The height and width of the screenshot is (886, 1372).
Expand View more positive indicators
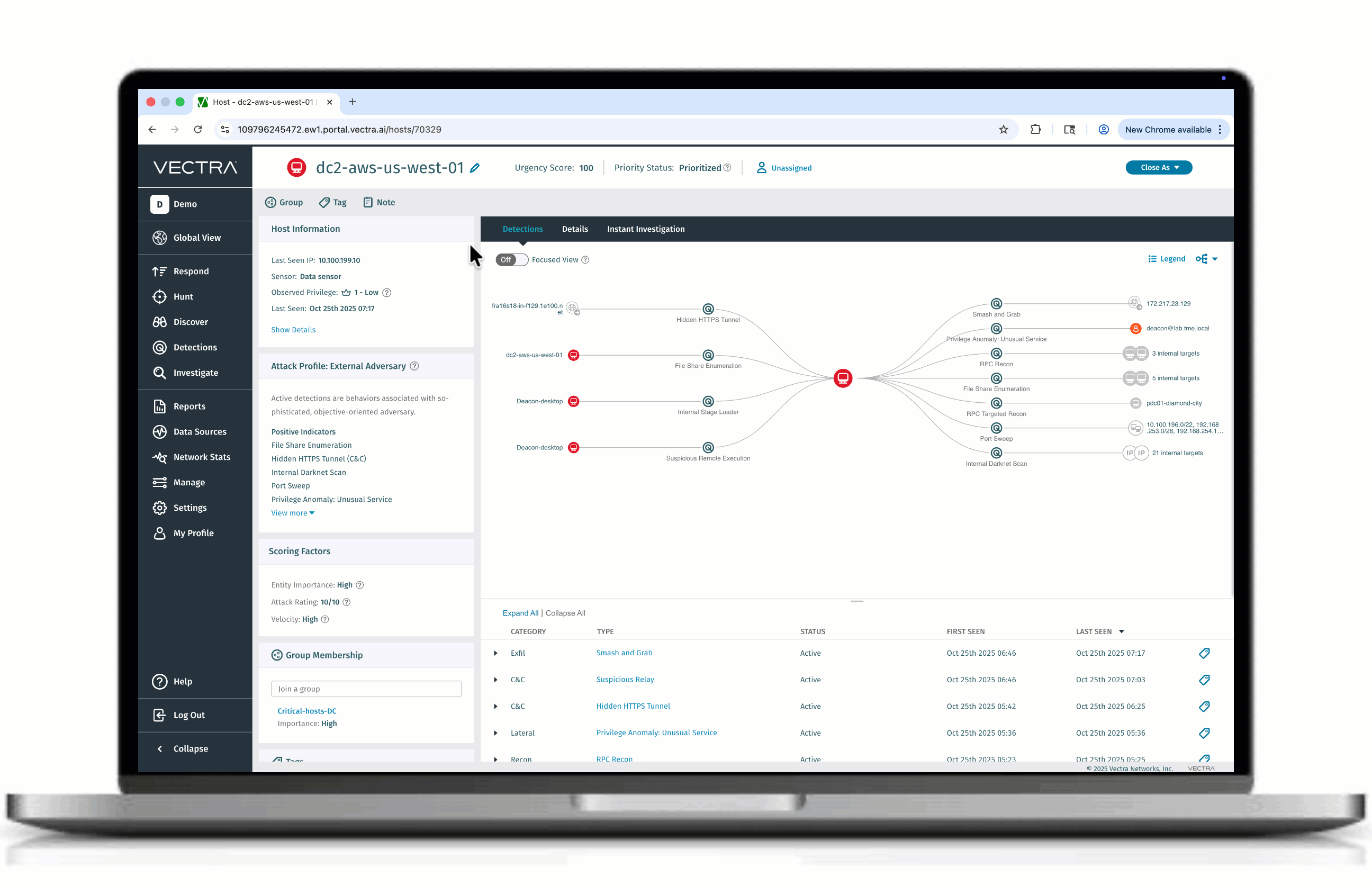click(x=292, y=513)
